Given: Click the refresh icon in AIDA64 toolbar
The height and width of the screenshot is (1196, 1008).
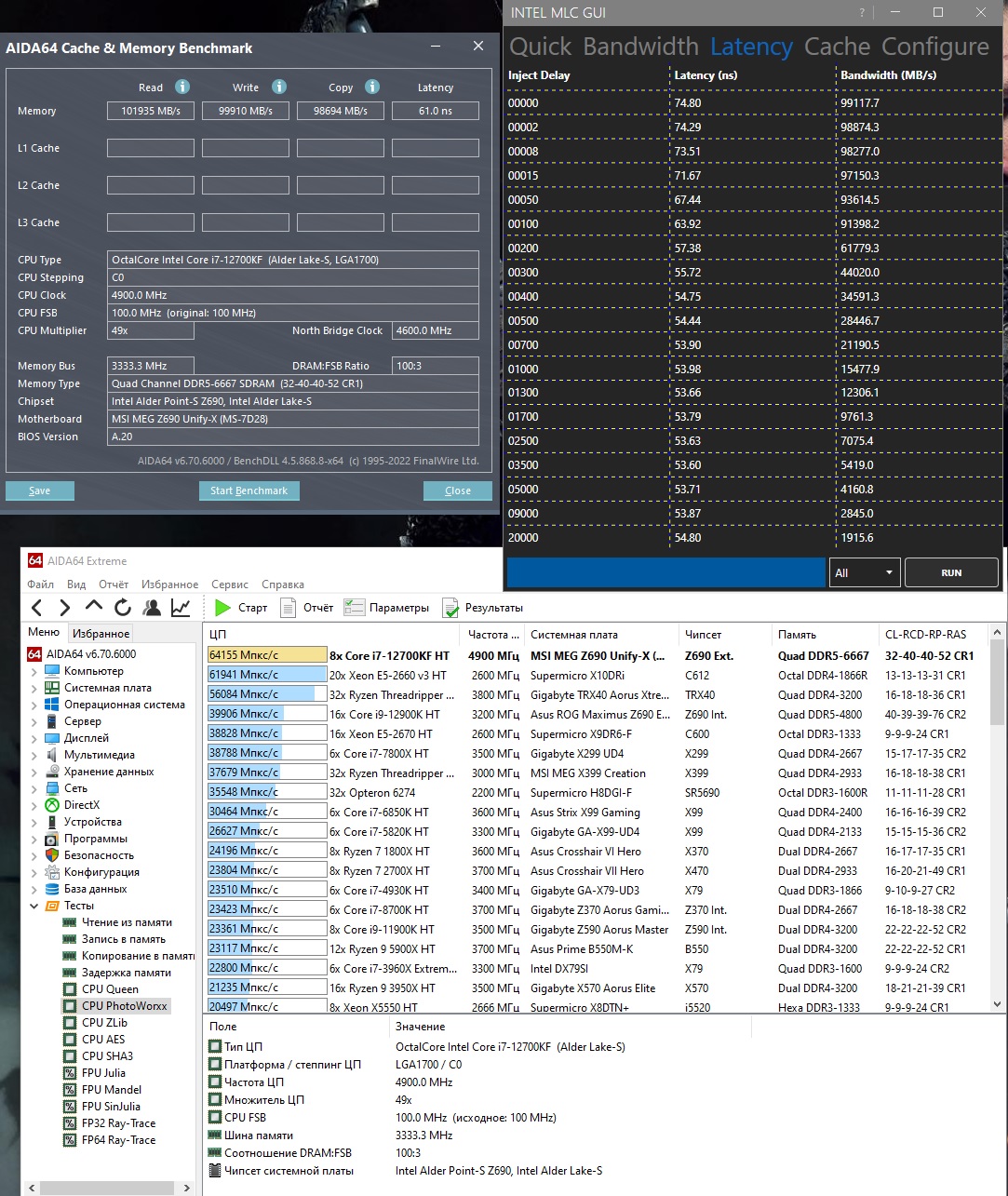Looking at the screenshot, I should [x=122, y=608].
